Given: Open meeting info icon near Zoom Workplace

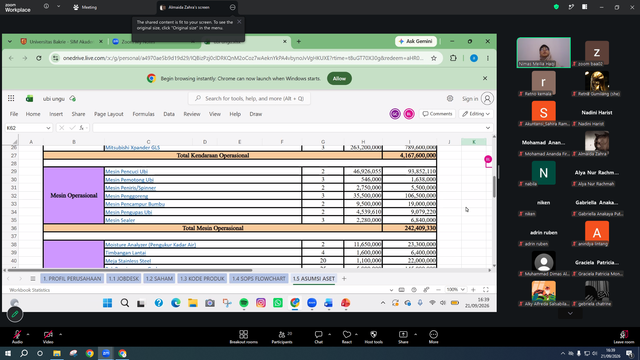Looking at the screenshot, I should 46,7.
